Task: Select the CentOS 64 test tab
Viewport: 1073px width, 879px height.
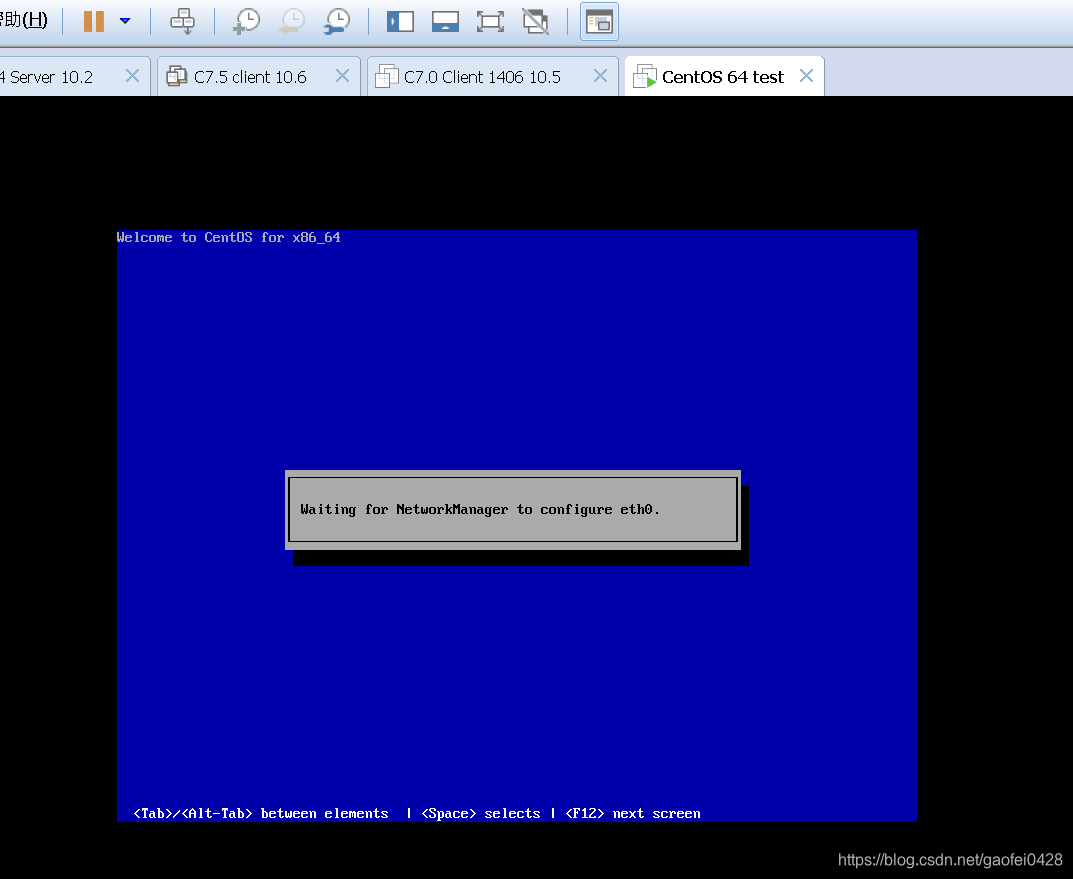Action: 723,77
